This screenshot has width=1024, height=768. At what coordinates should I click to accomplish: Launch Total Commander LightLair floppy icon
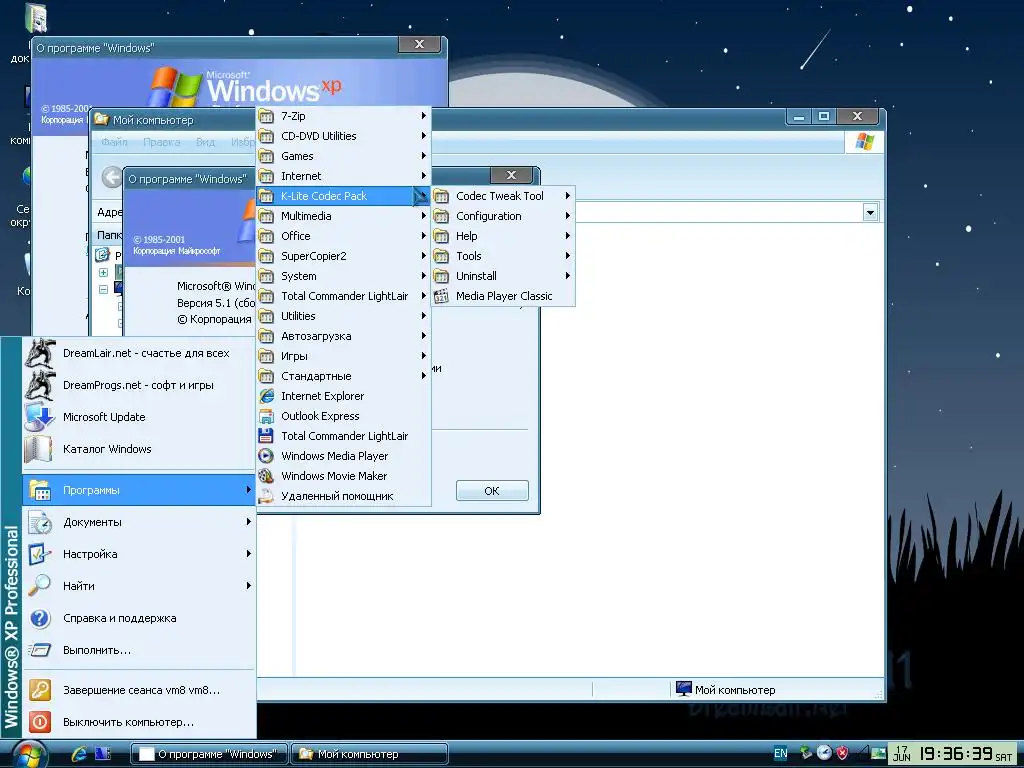click(x=266, y=436)
